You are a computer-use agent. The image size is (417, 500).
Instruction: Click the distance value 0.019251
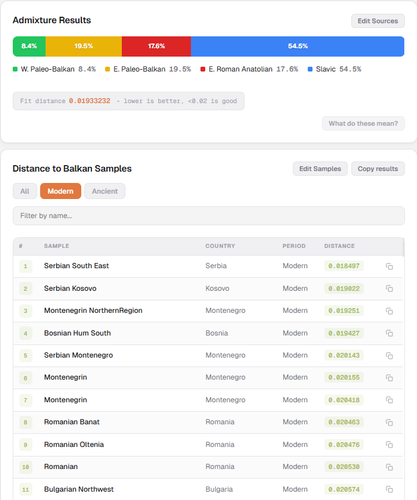[344, 311]
